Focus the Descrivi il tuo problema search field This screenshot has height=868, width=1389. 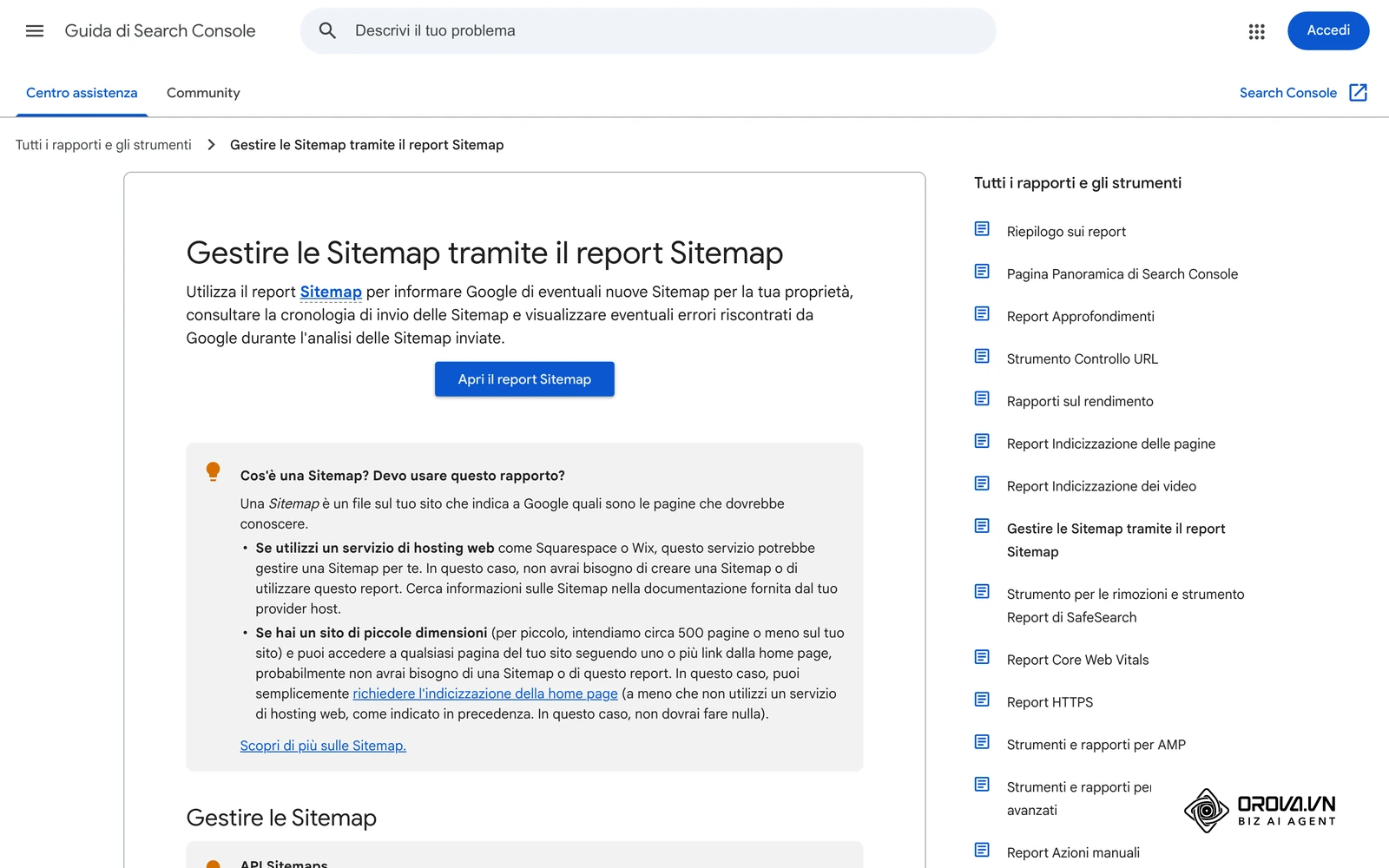[648, 31]
